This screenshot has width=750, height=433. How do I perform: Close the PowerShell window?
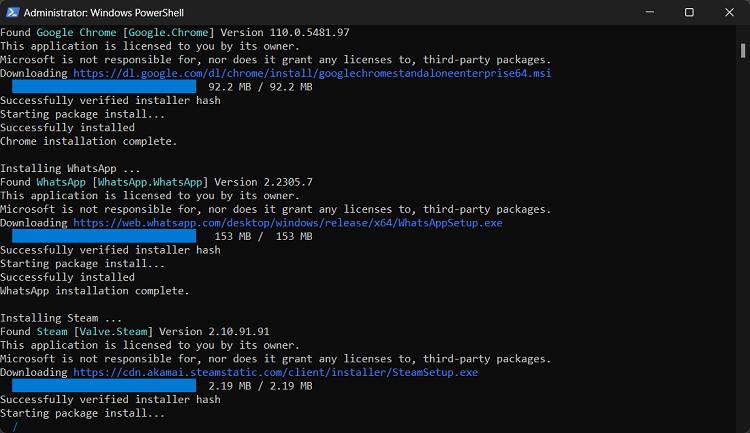[x=729, y=12]
